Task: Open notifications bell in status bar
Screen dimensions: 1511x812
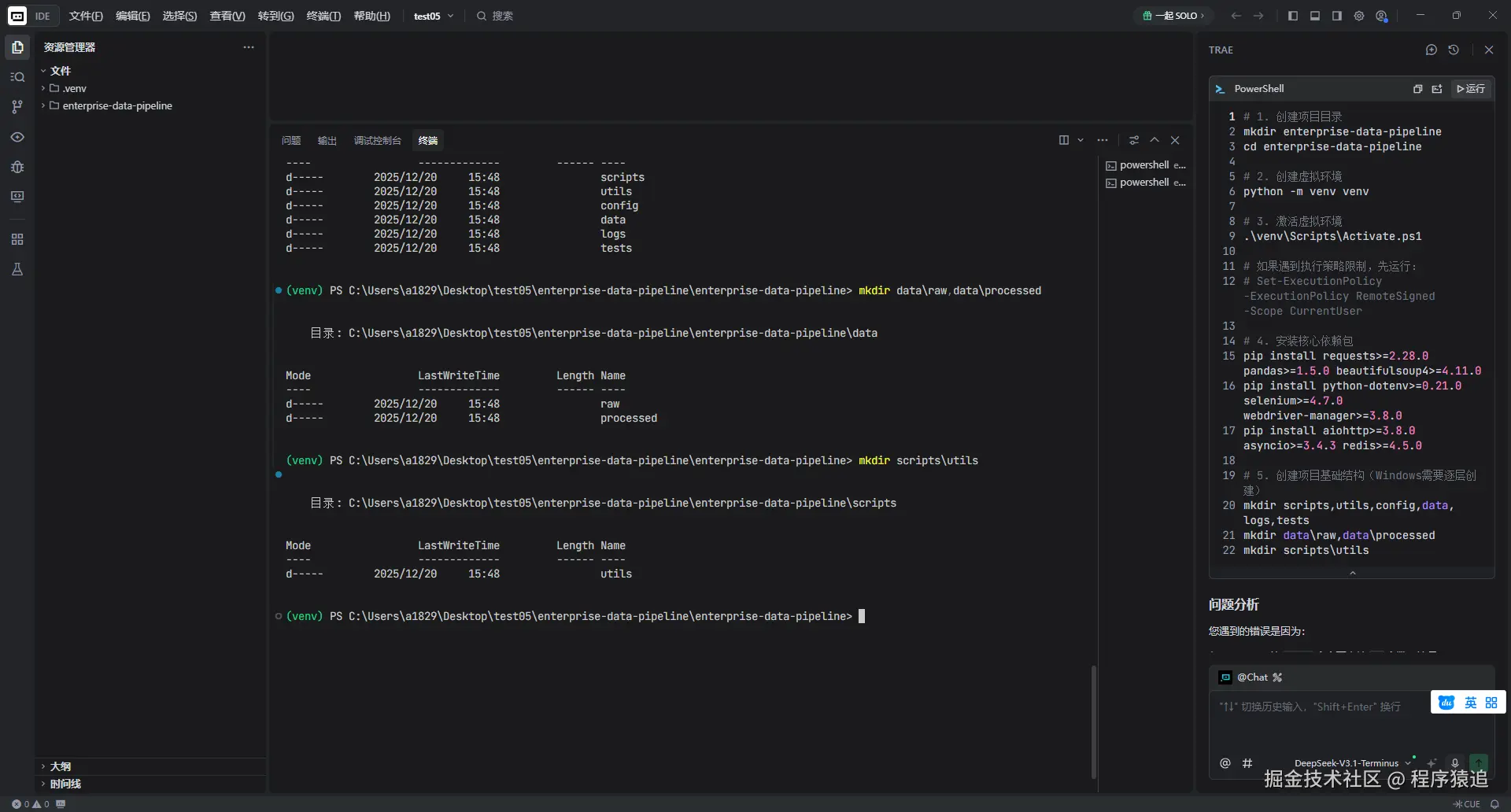Action: [x=1494, y=804]
